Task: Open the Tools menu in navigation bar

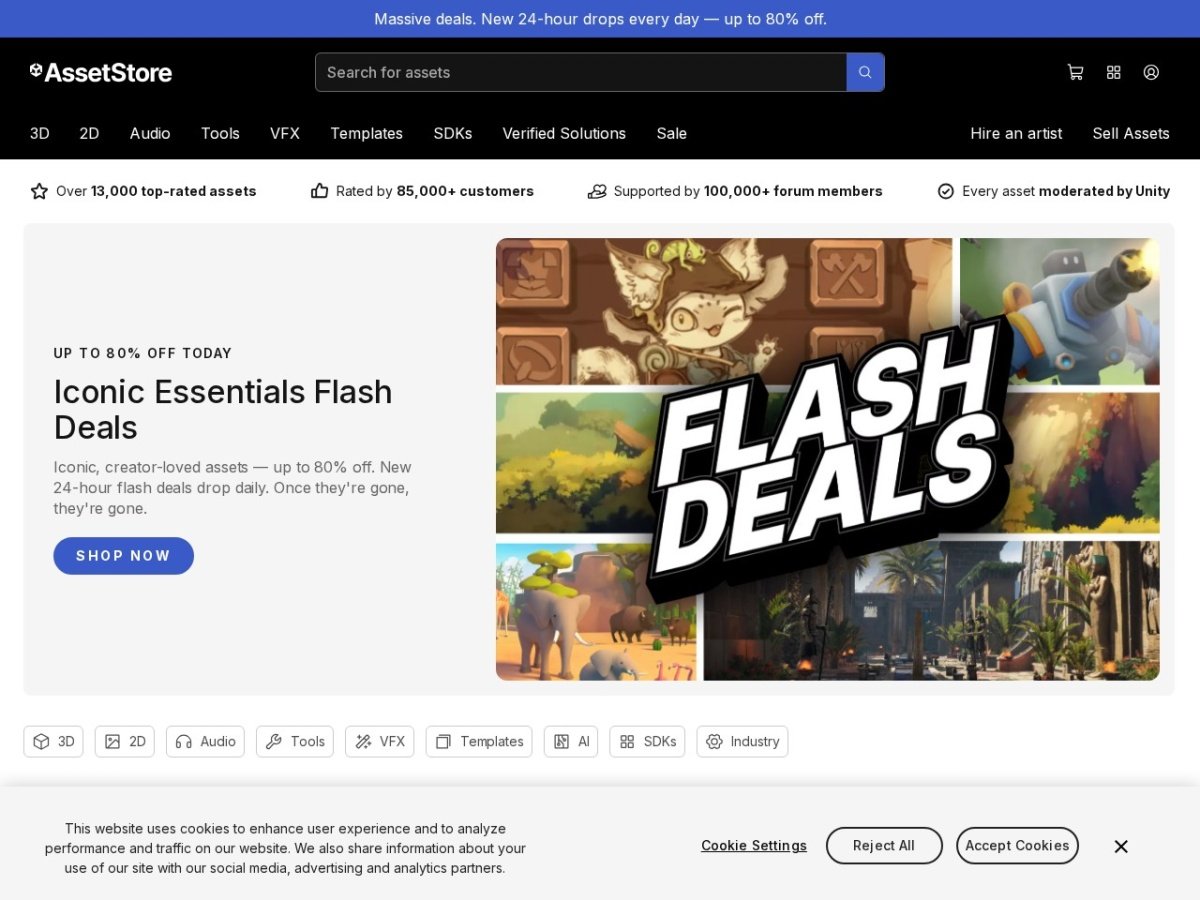Action: [220, 133]
